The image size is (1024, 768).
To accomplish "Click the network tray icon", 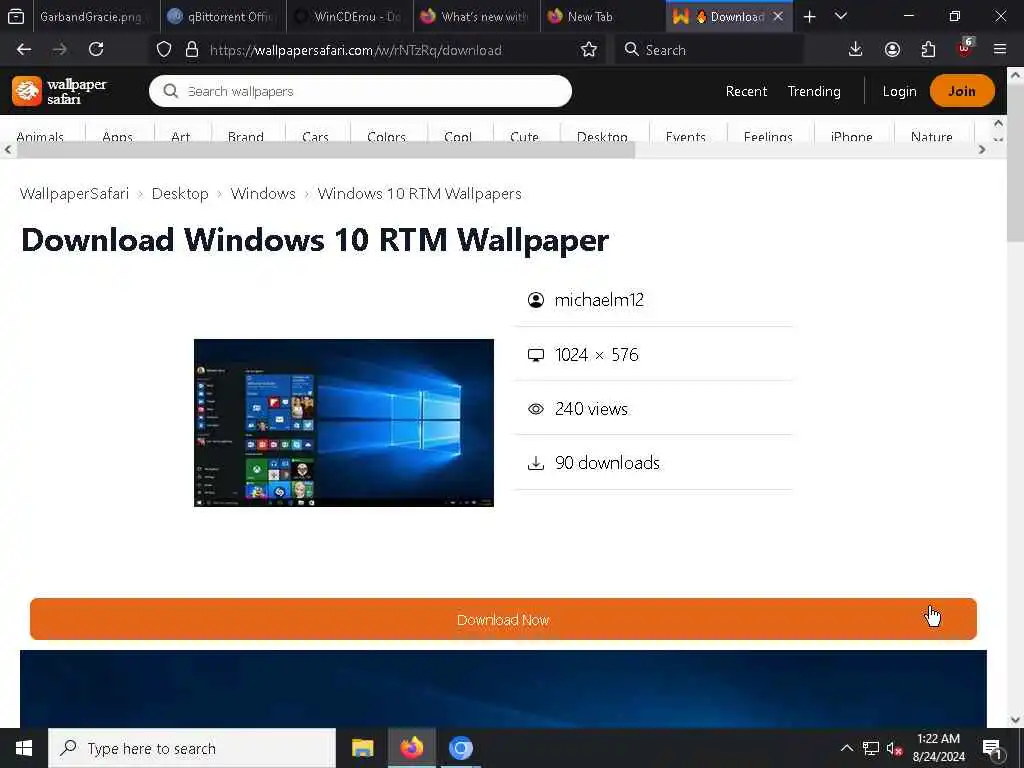I will (x=871, y=748).
